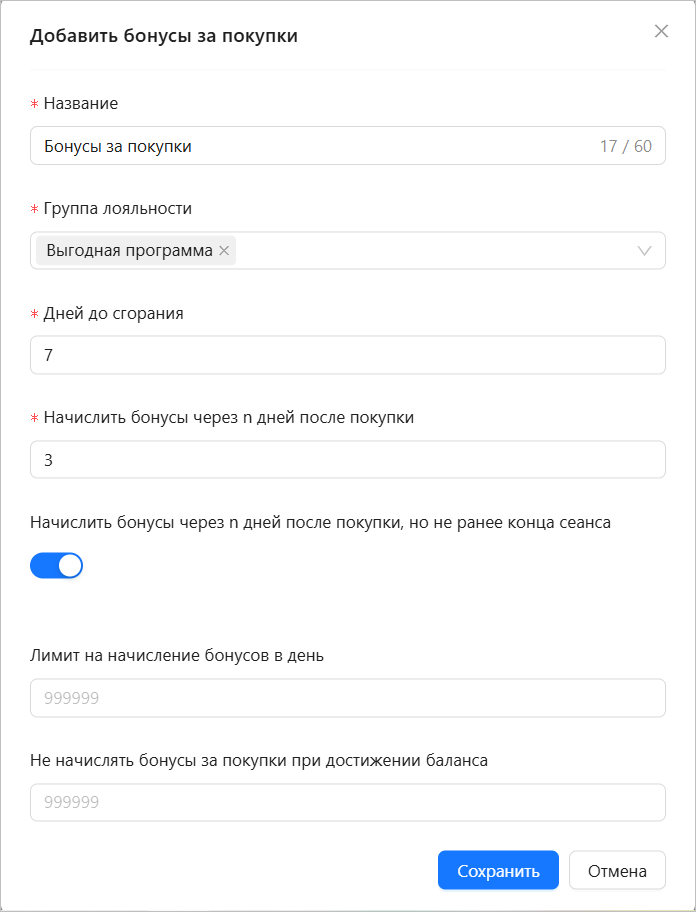The height and width of the screenshot is (912, 696).
Task: Focus the при достижении баланса input
Action: [348, 802]
